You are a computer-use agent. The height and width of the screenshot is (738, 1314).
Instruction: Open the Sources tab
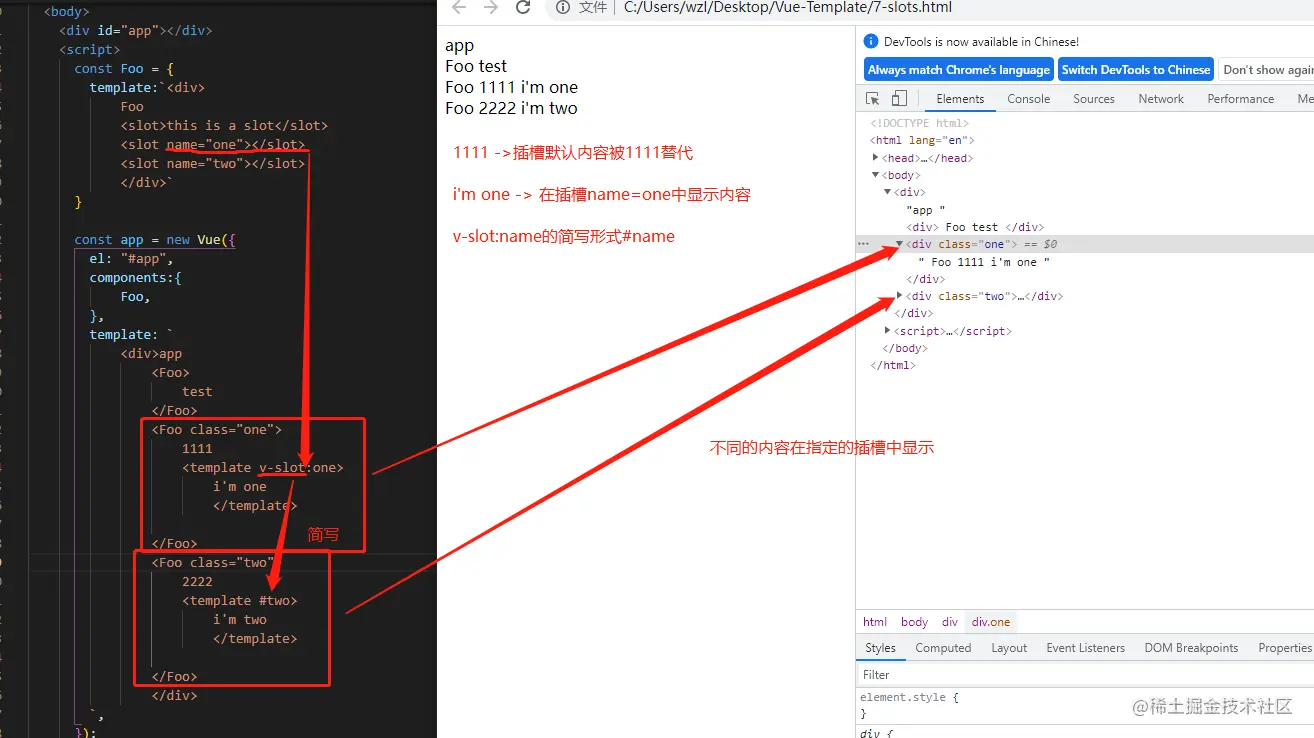pyautogui.click(x=1094, y=99)
